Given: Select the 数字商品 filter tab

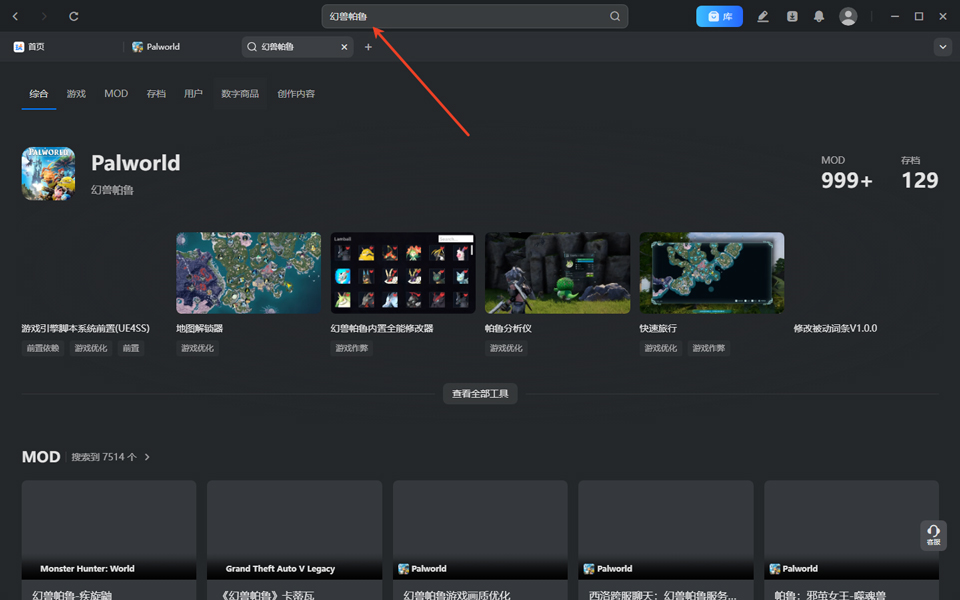Looking at the screenshot, I should tap(240, 94).
